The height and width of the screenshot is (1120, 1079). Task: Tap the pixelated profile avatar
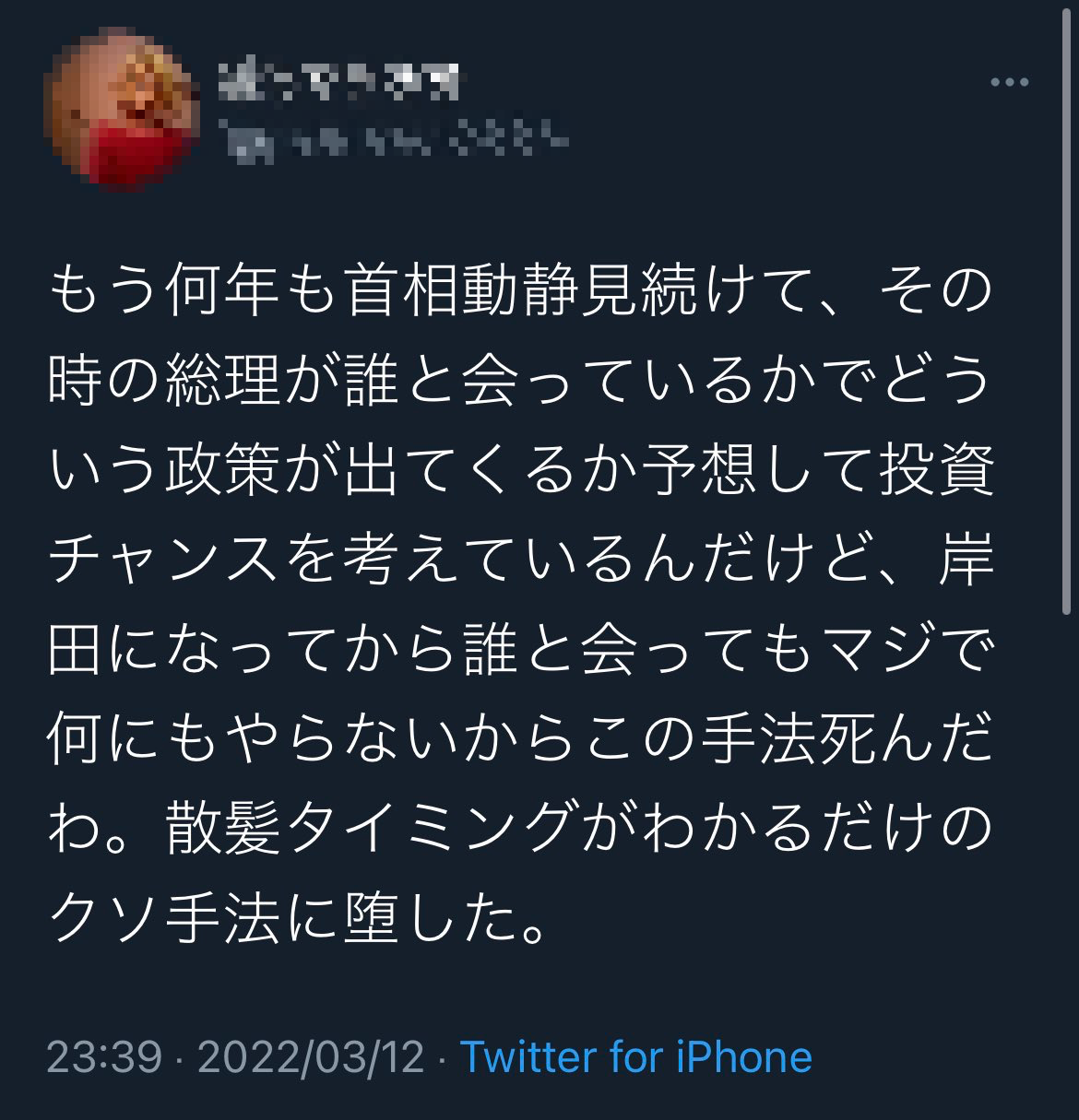[x=122, y=109]
